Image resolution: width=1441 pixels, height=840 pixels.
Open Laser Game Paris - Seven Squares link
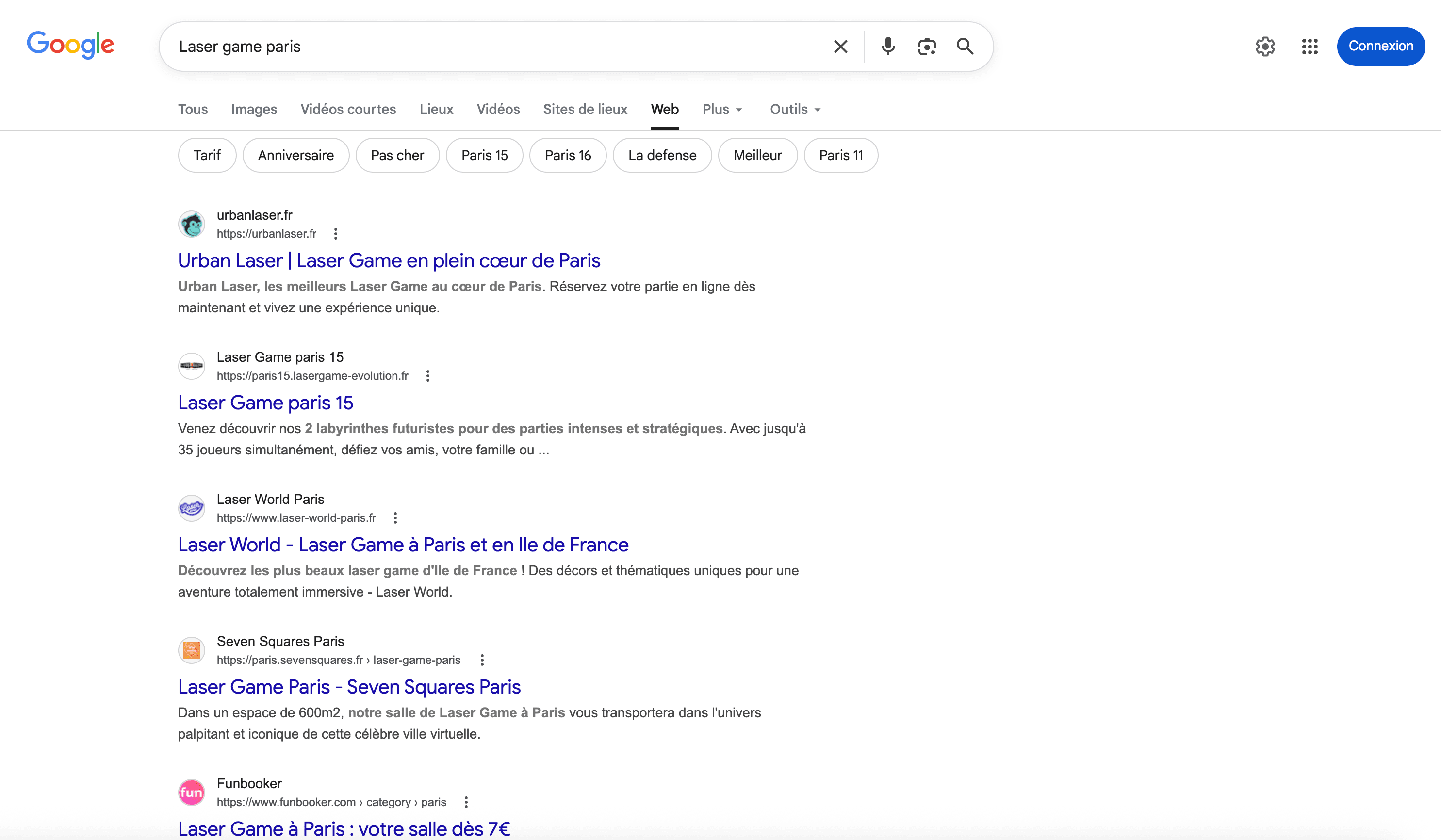point(349,687)
